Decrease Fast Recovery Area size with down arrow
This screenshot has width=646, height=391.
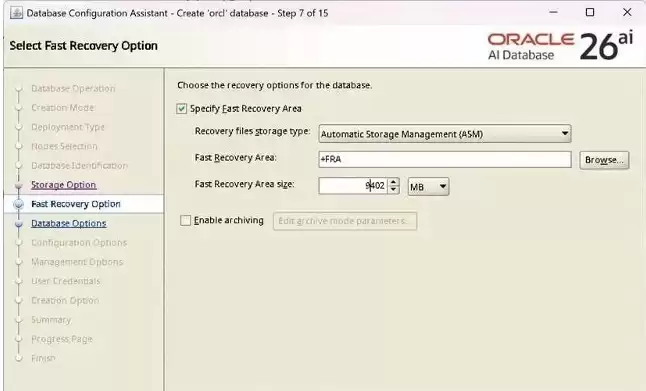(393, 190)
